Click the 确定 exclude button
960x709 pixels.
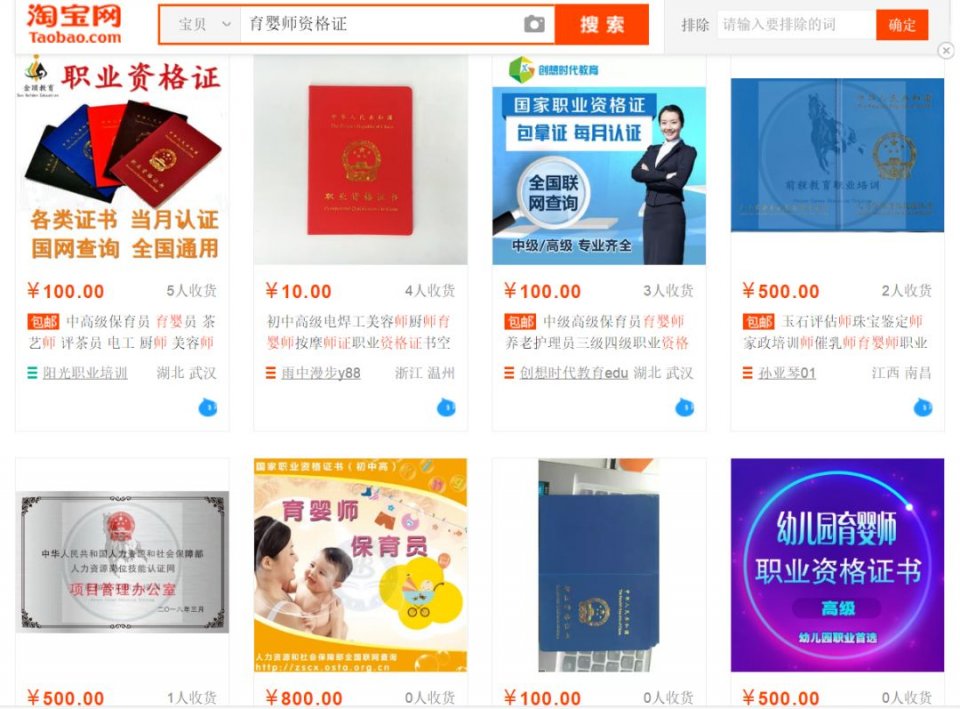902,25
